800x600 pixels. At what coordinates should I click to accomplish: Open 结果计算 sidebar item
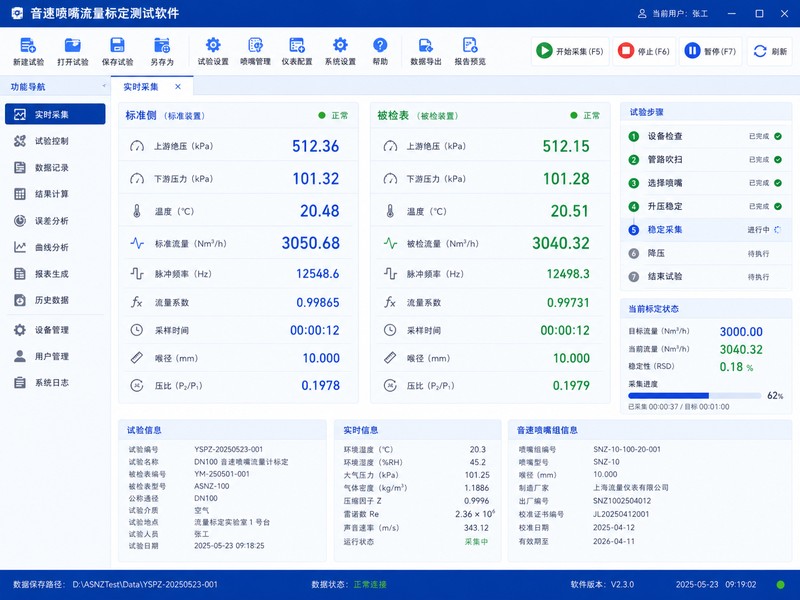click(55, 194)
